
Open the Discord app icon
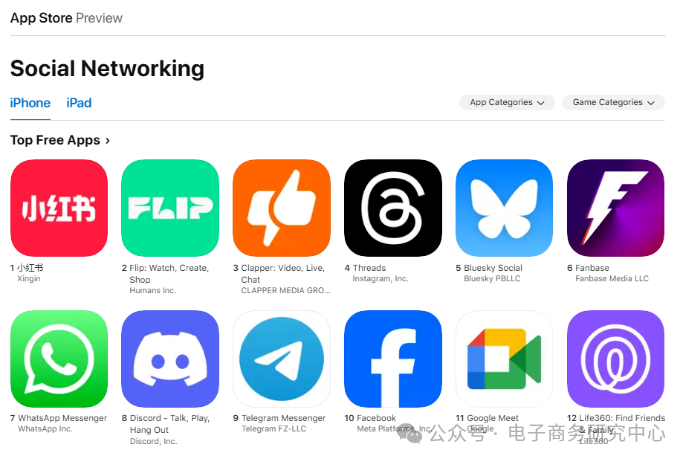[170, 359]
